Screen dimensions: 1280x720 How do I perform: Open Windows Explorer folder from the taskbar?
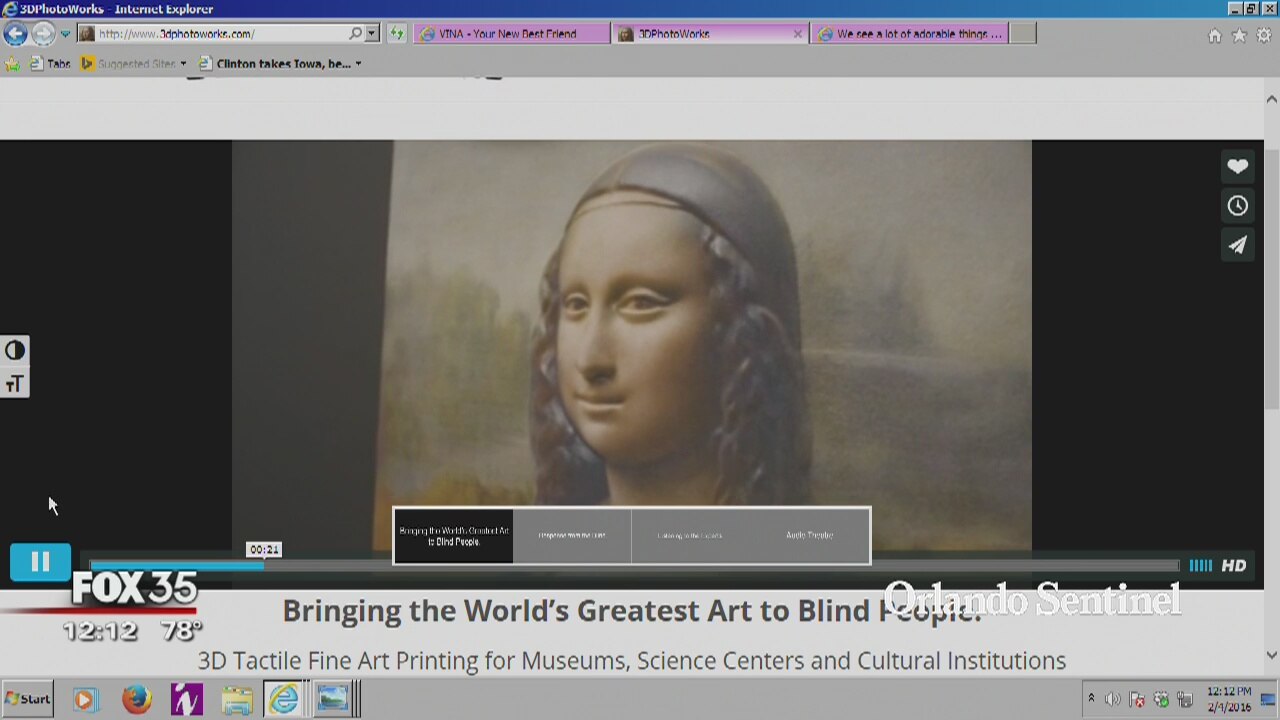pos(237,699)
